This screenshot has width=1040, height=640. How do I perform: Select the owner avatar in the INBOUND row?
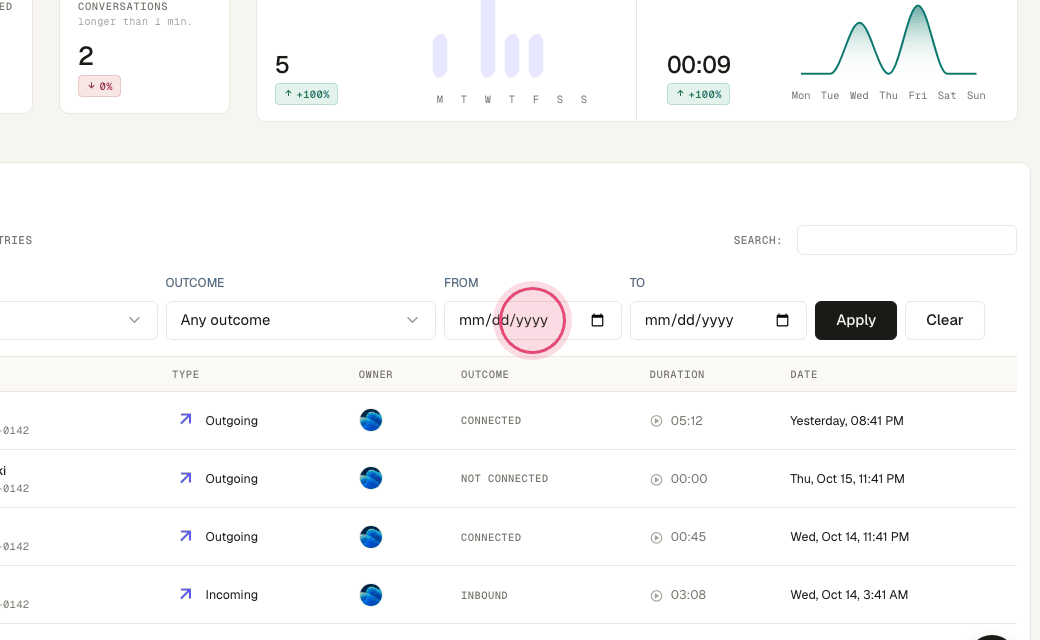click(x=371, y=595)
